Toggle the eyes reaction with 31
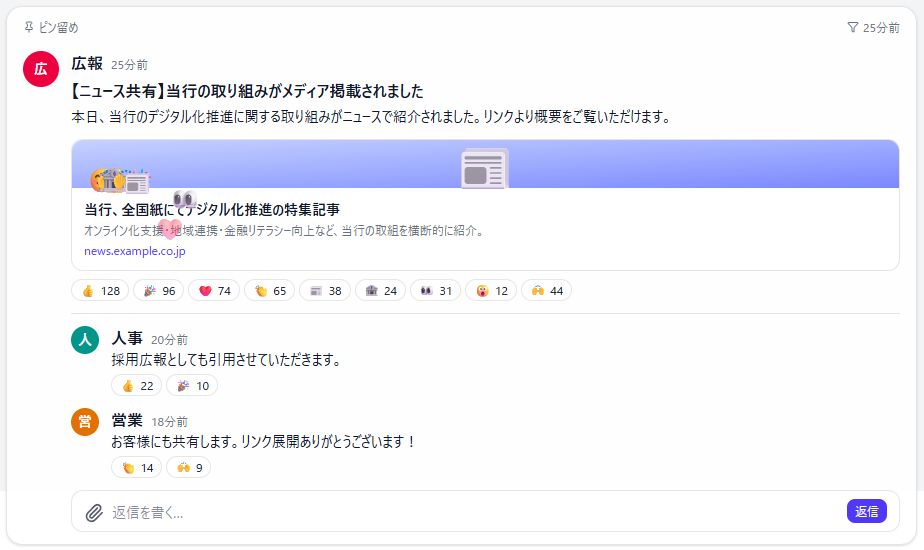 pyautogui.click(x=435, y=291)
